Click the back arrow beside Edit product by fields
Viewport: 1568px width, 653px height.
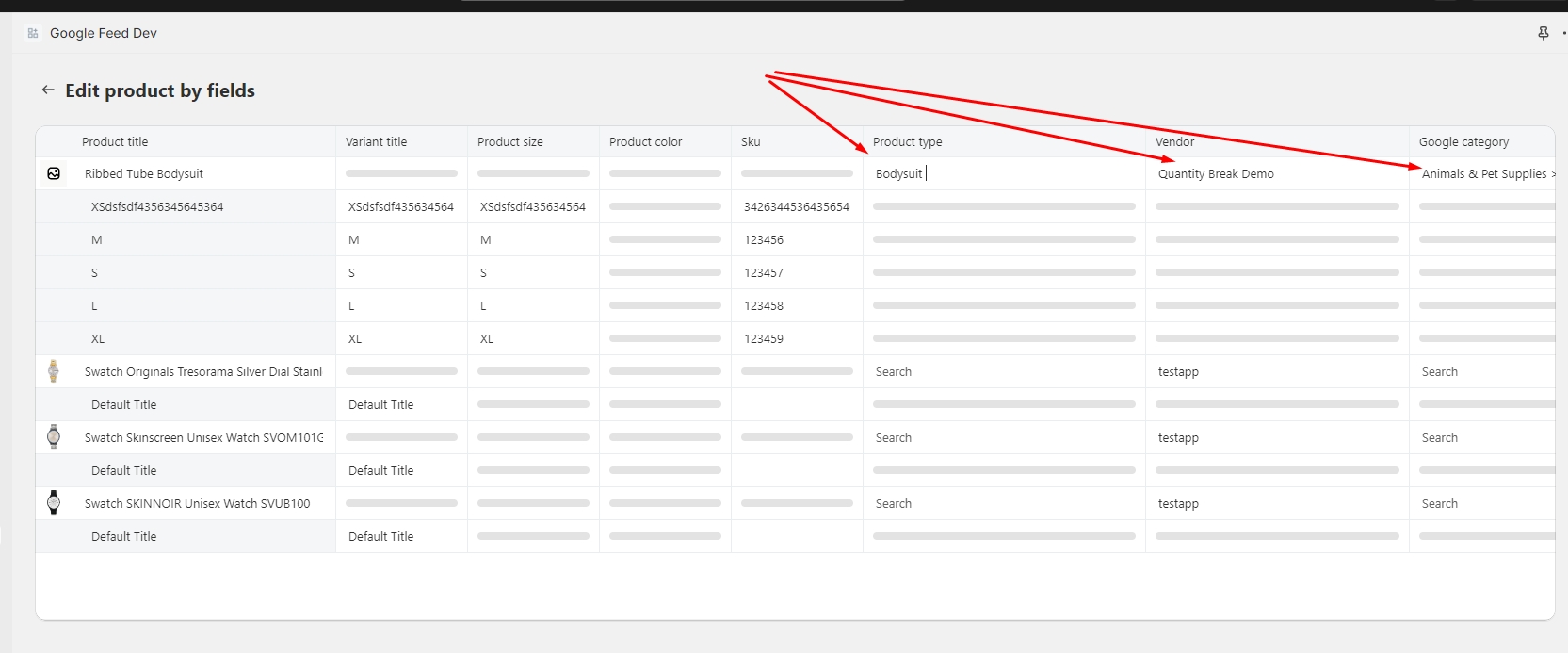[x=48, y=90]
